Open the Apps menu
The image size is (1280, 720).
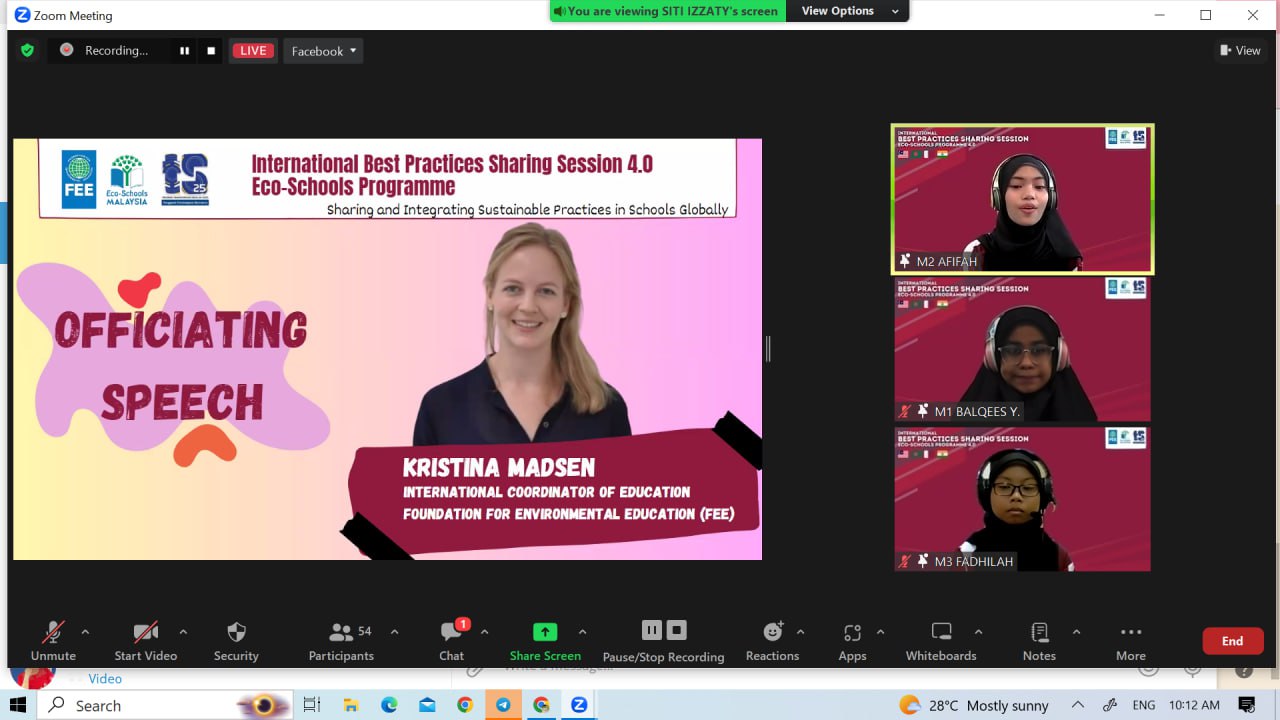tap(852, 641)
